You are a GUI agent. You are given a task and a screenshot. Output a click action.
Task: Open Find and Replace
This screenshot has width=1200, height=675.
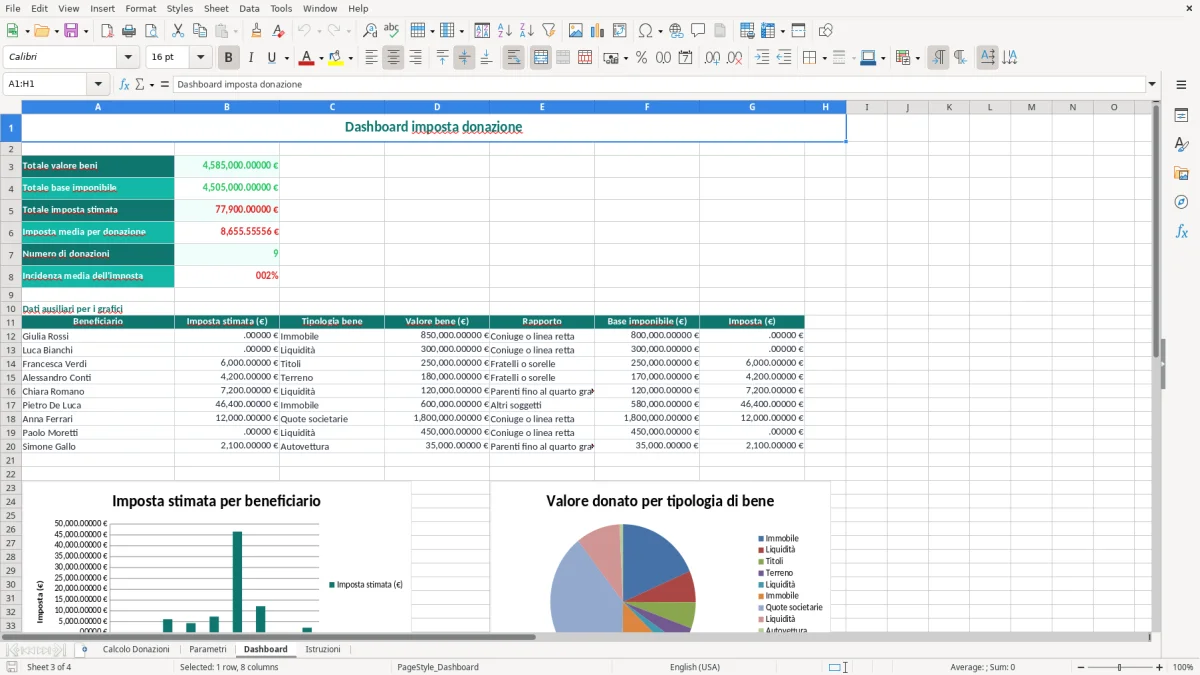[x=370, y=31]
